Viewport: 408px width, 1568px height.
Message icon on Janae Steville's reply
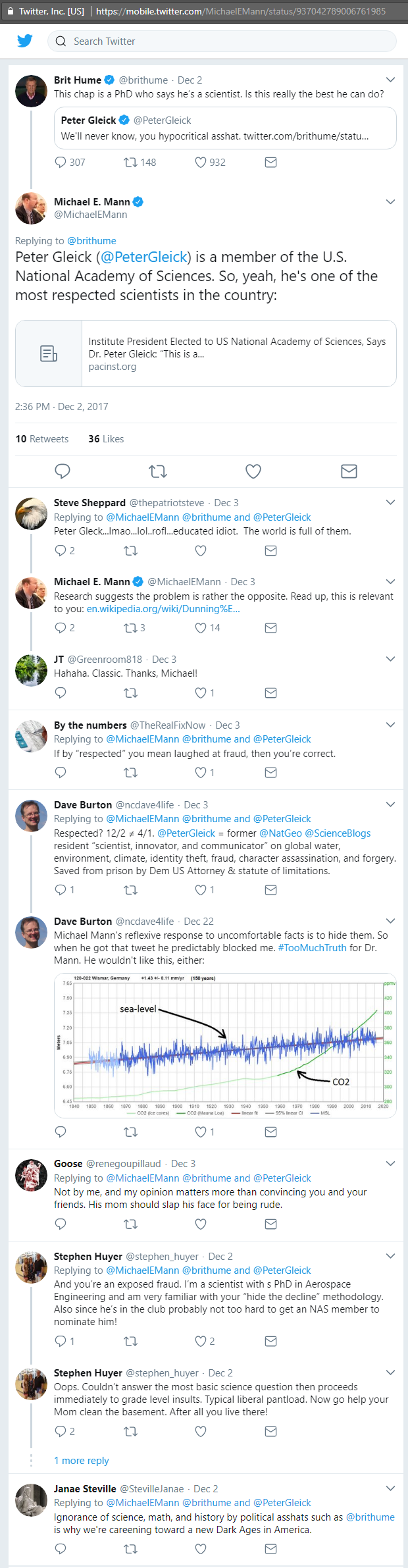coord(270,1549)
